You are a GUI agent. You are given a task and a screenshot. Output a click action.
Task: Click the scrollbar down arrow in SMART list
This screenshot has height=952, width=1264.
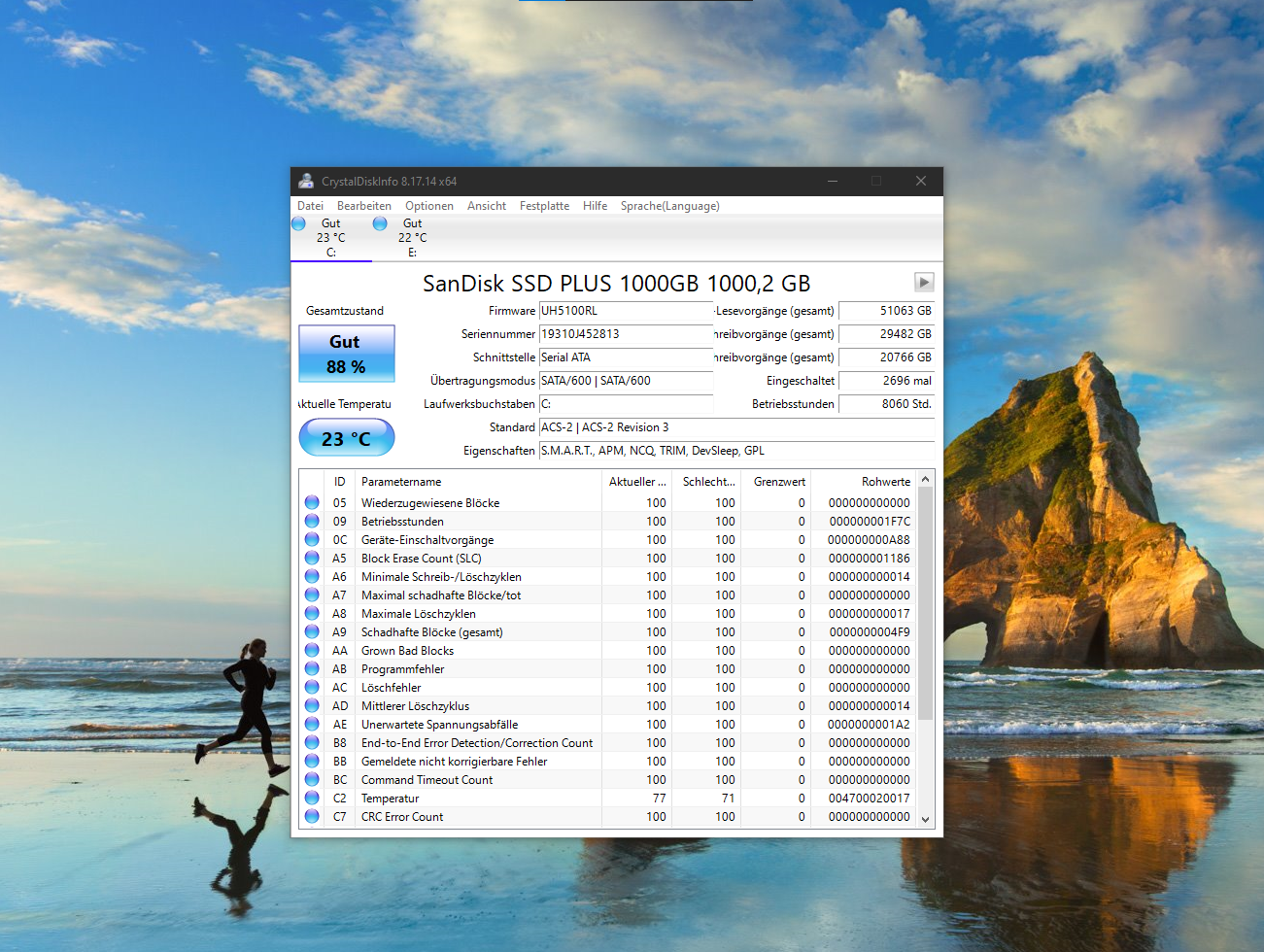point(925,819)
